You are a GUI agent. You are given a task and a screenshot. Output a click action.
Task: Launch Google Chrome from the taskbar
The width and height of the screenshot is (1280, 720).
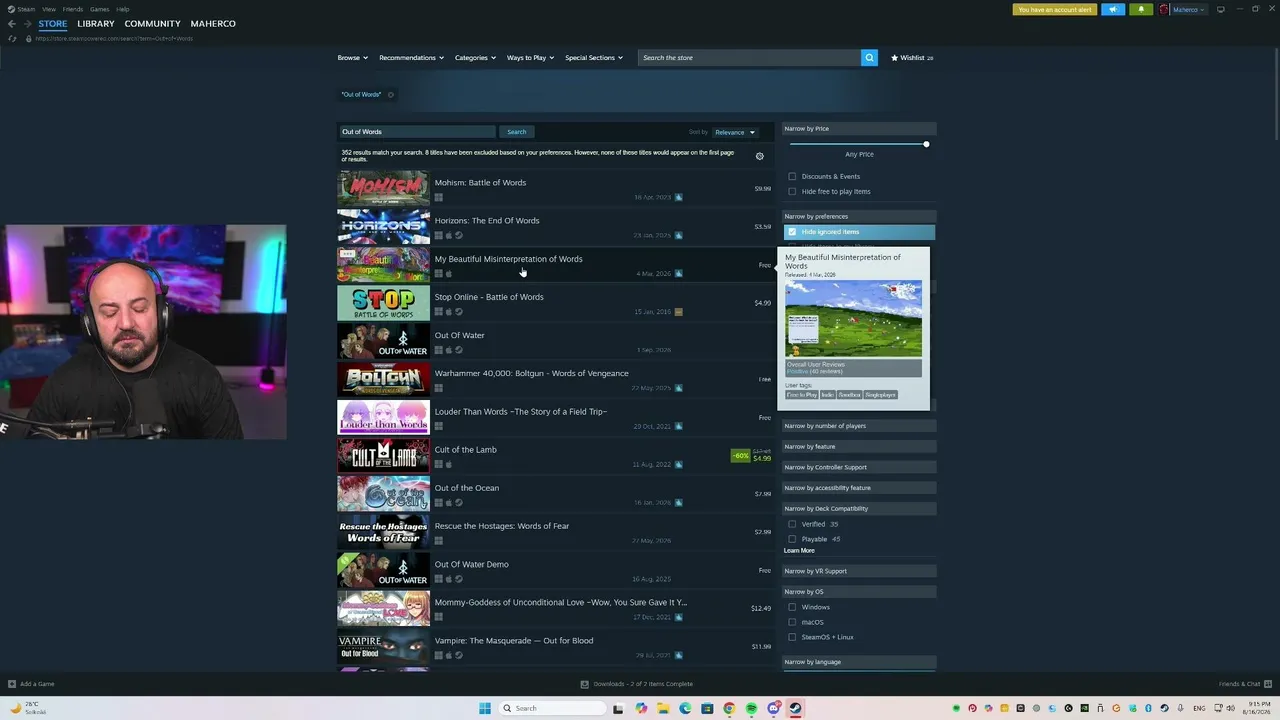(x=729, y=708)
